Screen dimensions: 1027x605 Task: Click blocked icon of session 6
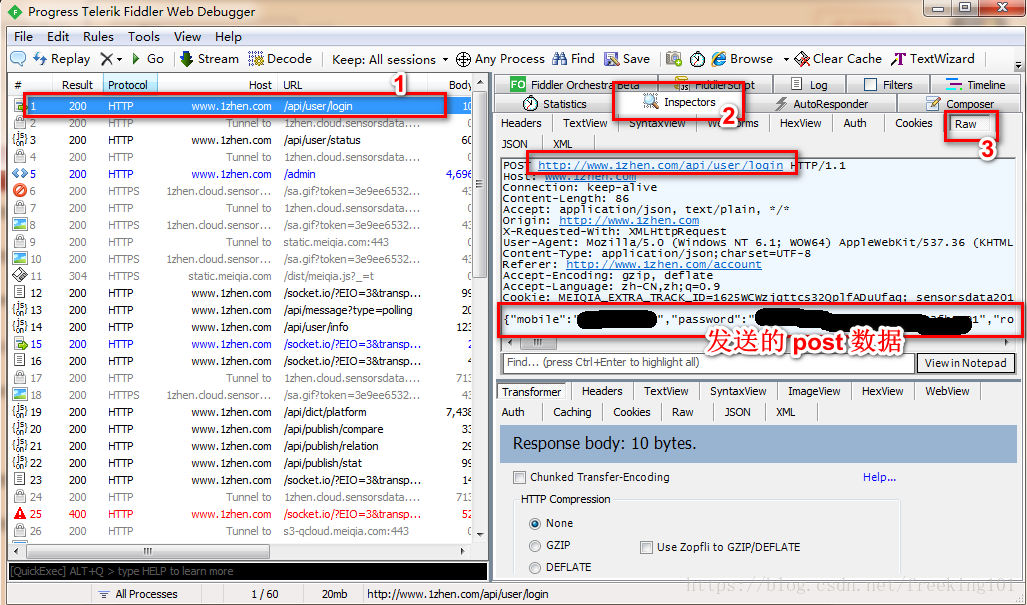click(x=20, y=191)
